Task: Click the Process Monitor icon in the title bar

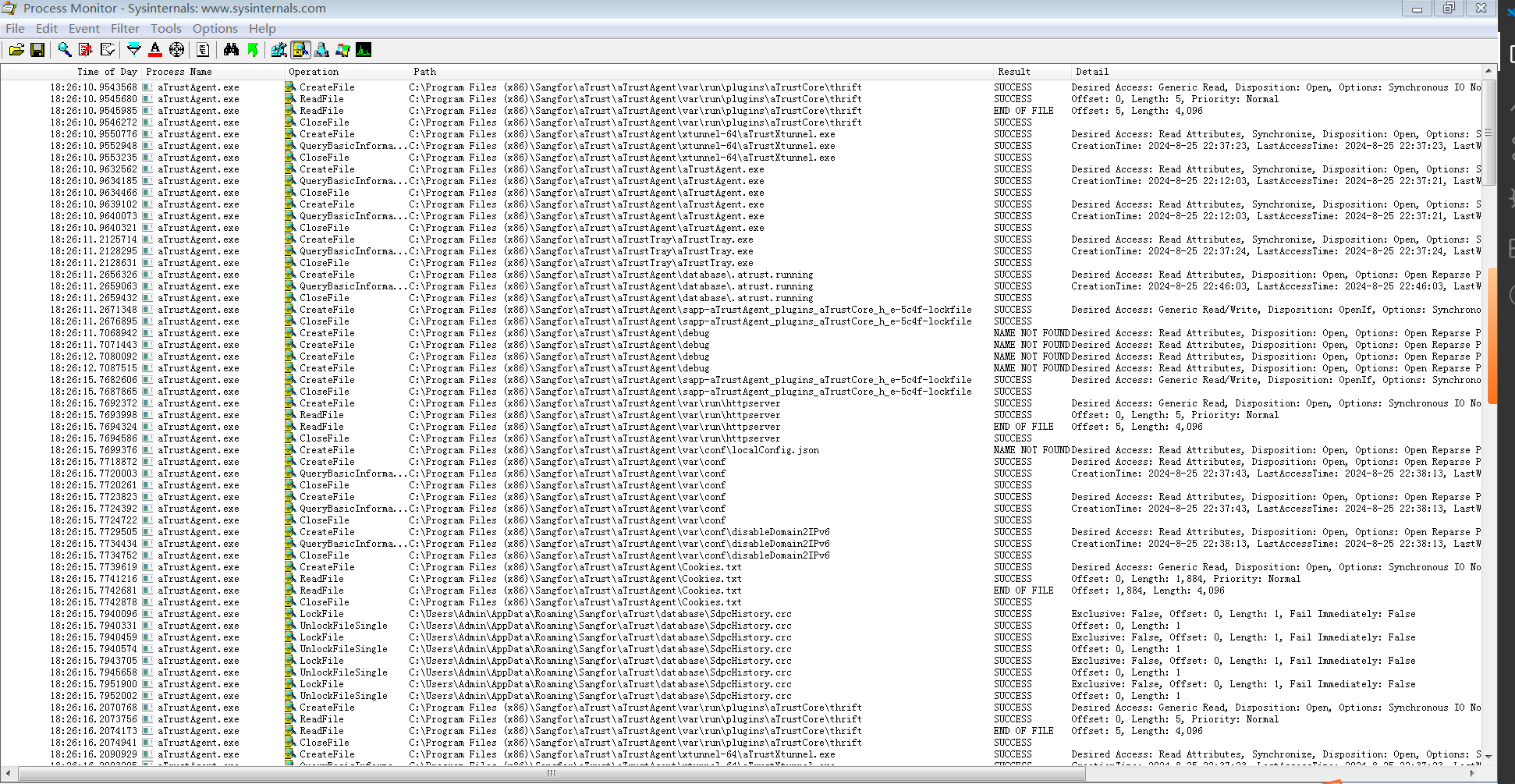Action: pyautogui.click(x=9, y=8)
